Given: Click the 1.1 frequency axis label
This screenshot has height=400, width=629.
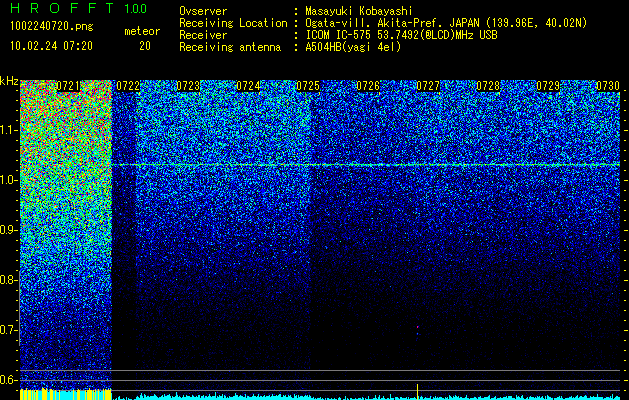Looking at the screenshot, I should (x=9, y=131).
